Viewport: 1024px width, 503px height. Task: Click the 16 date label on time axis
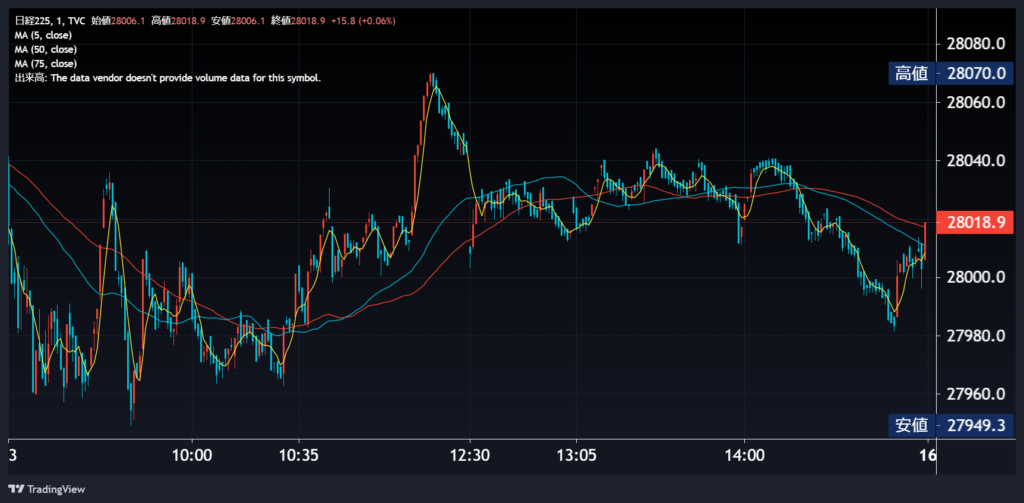(x=928, y=455)
